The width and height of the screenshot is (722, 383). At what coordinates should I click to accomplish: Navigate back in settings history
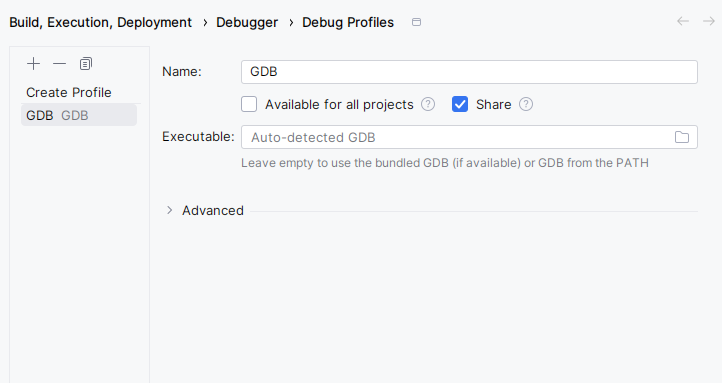[x=683, y=21]
